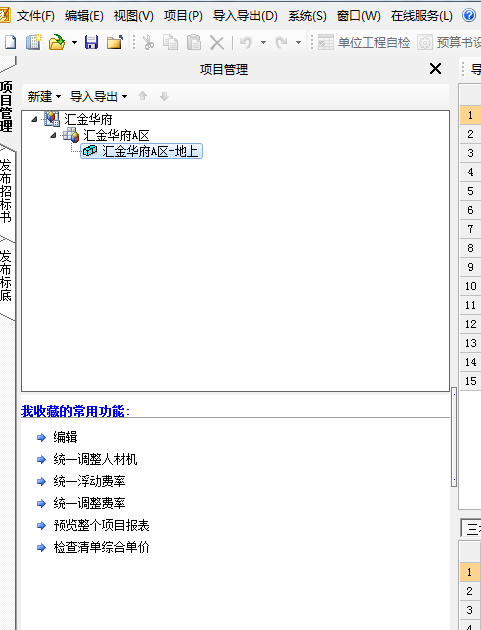
Task: Select row header 15 in upper grid
Action: coord(470,381)
